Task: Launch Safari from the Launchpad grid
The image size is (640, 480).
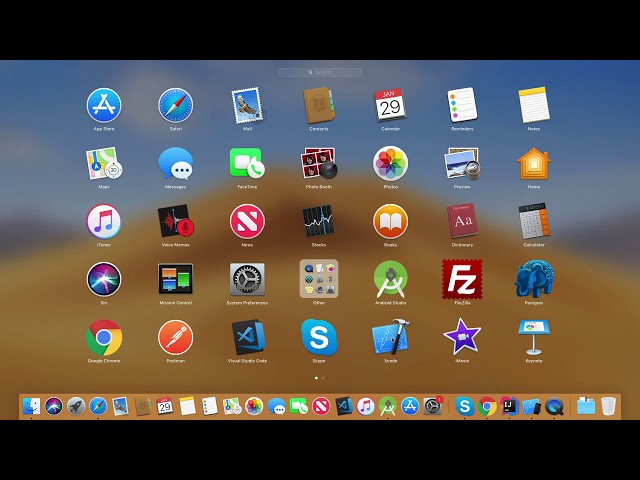Action: click(176, 105)
